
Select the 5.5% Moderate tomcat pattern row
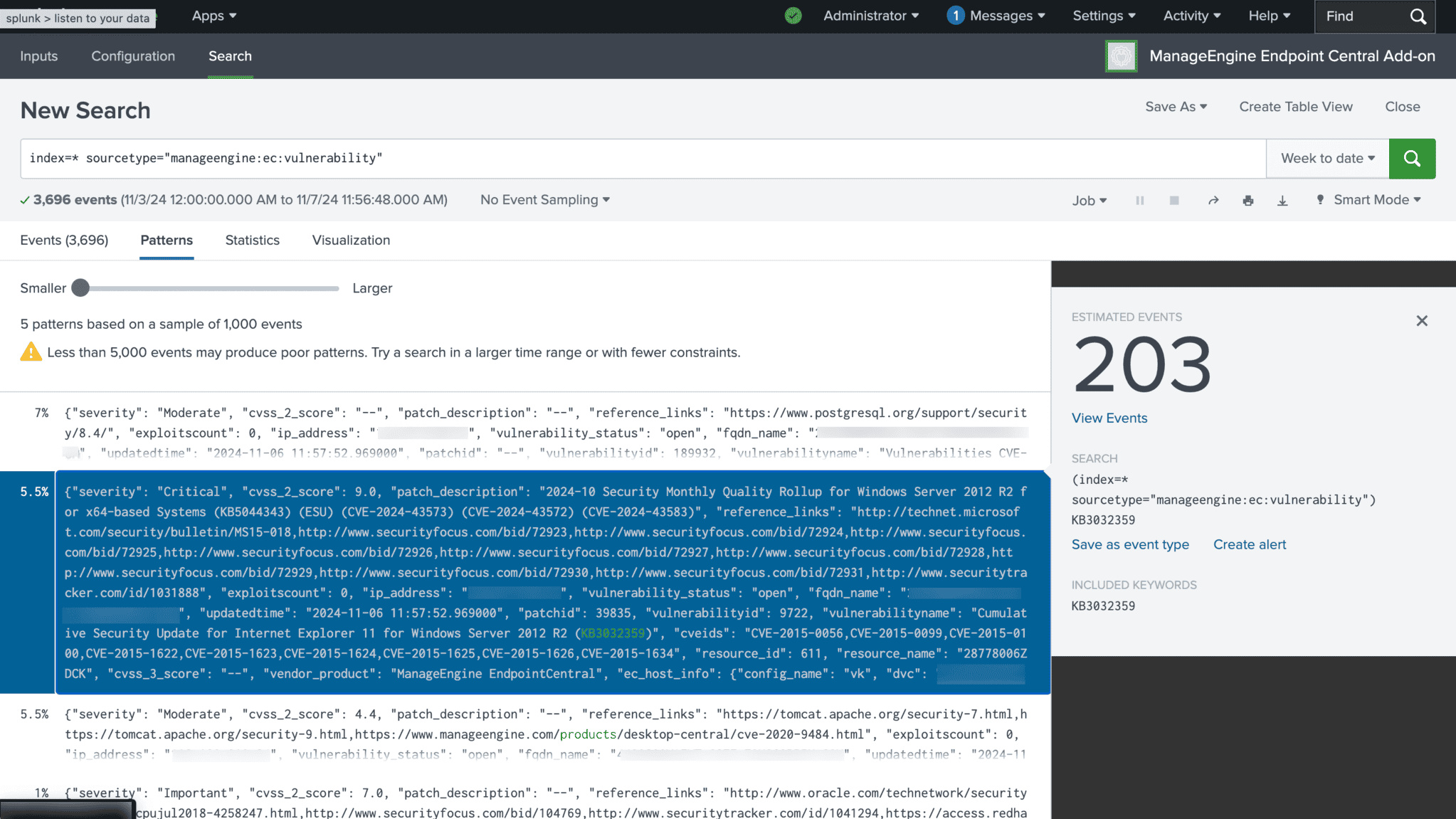click(x=525, y=734)
